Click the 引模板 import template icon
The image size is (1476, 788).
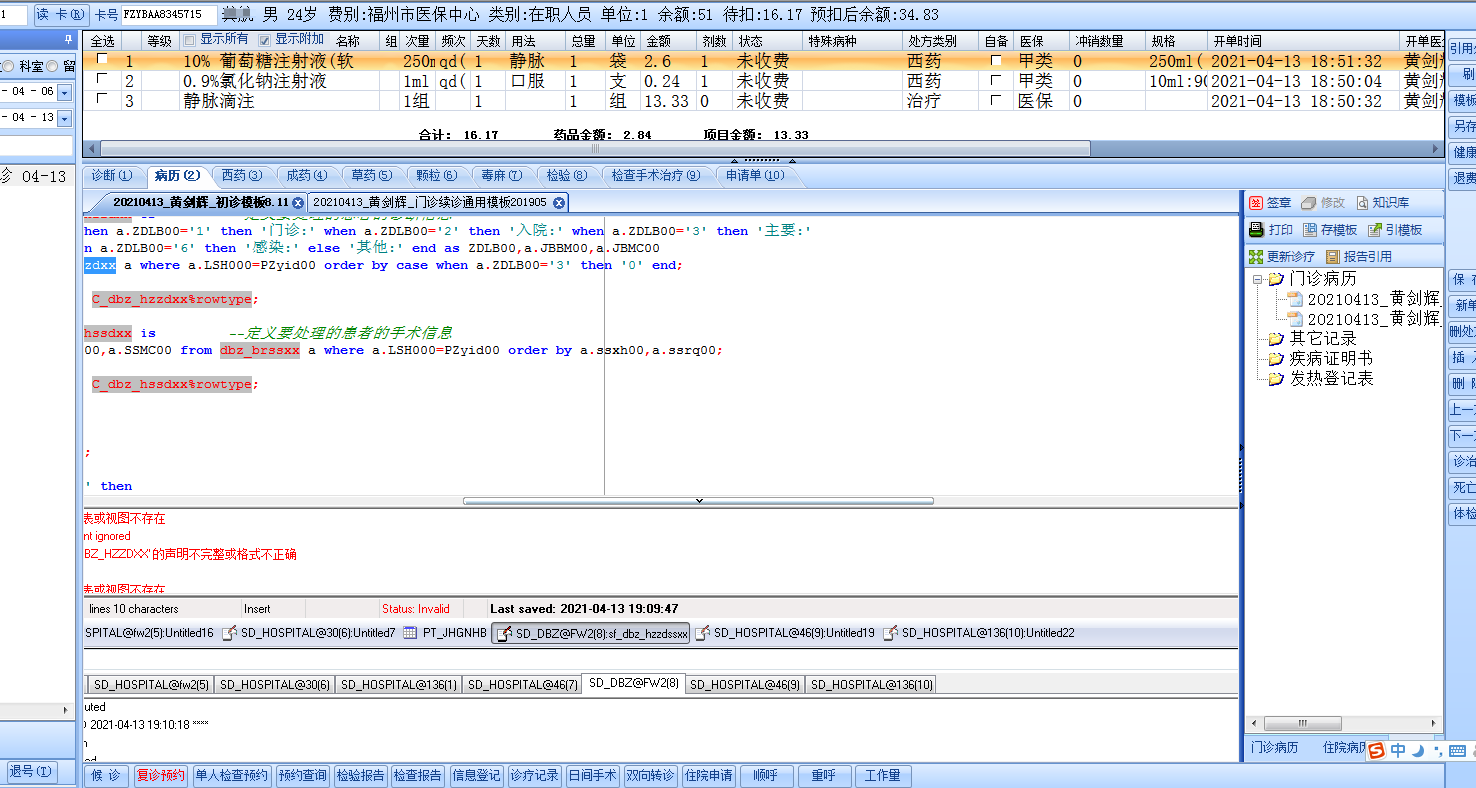(1376, 230)
